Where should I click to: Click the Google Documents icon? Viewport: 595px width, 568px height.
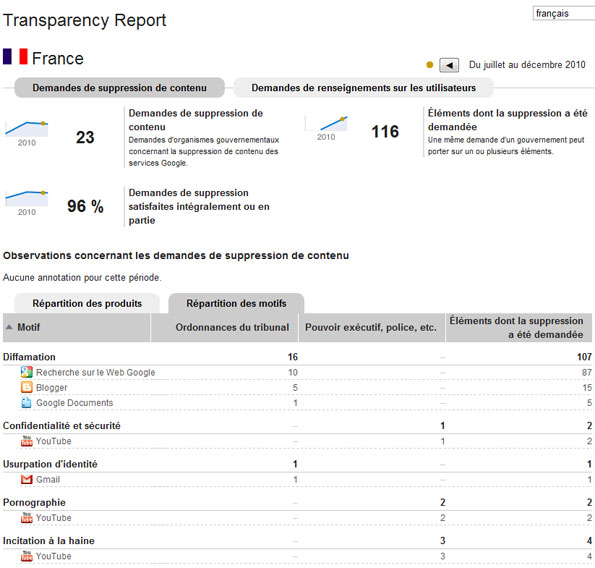(27, 403)
